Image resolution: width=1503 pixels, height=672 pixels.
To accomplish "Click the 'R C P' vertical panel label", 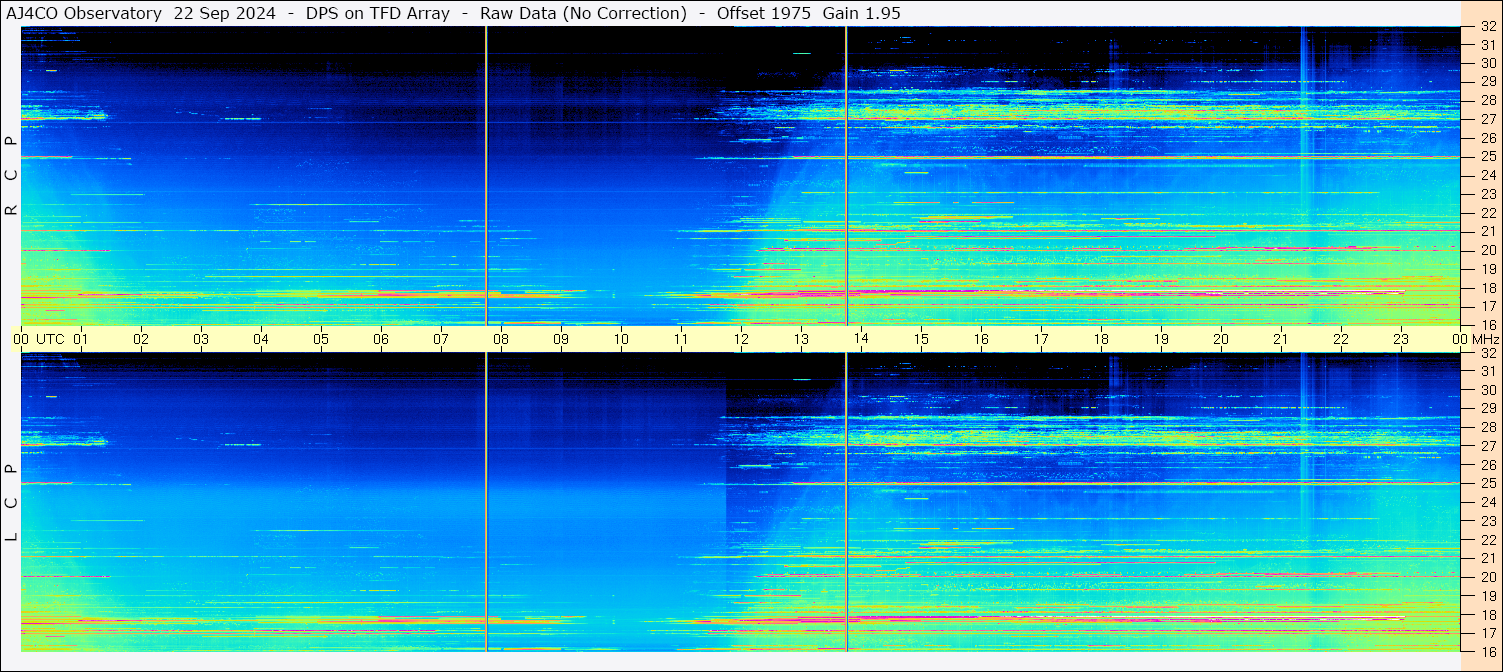I will point(12,176).
